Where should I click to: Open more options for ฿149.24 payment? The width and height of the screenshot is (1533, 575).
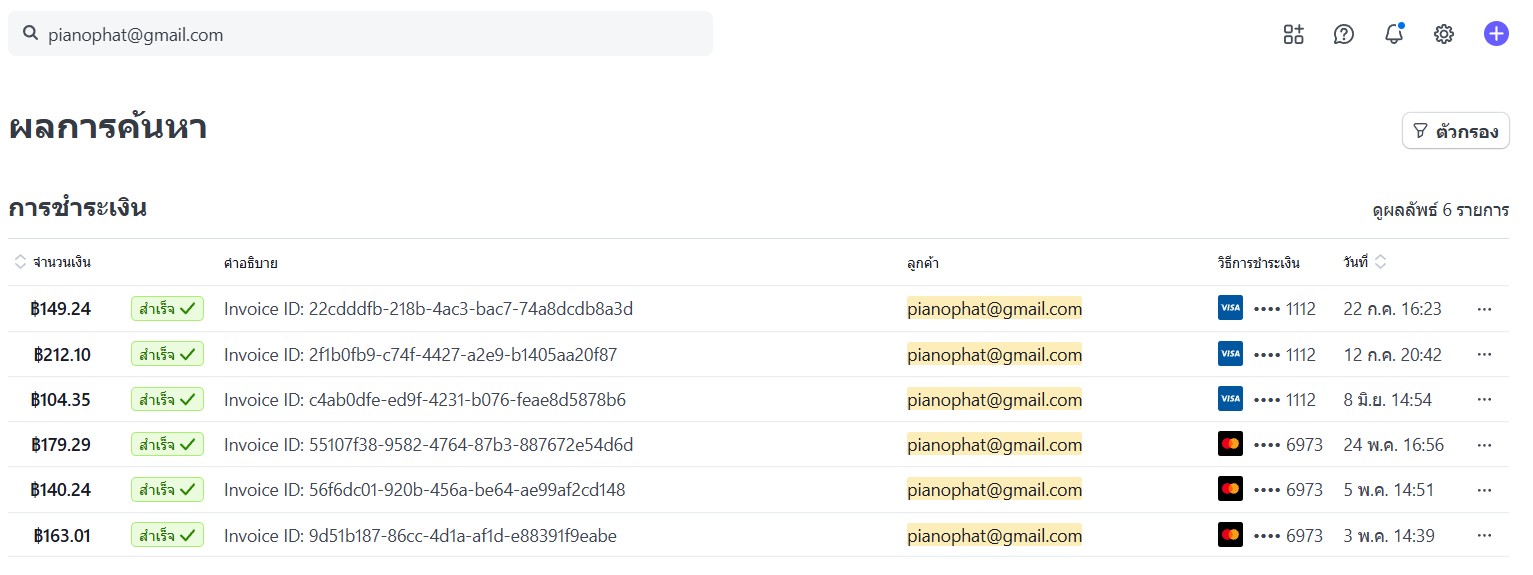pyautogui.click(x=1484, y=309)
